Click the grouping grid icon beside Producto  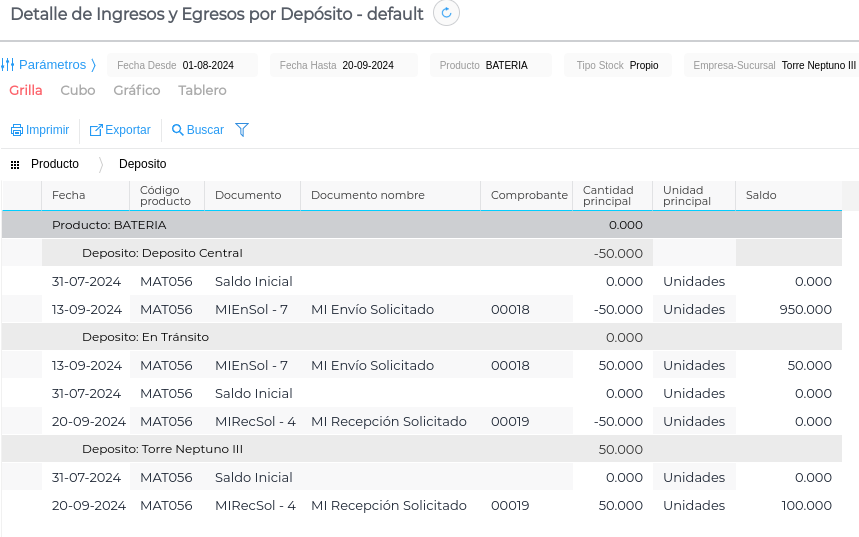(x=15, y=164)
